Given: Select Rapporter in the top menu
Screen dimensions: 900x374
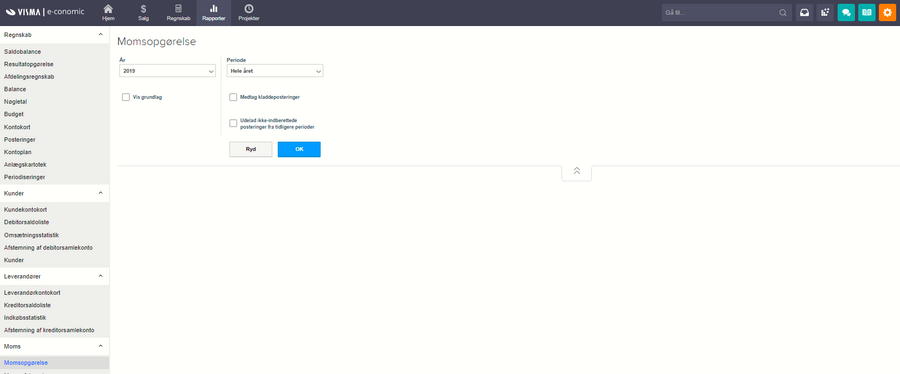Looking at the screenshot, I should click(214, 13).
